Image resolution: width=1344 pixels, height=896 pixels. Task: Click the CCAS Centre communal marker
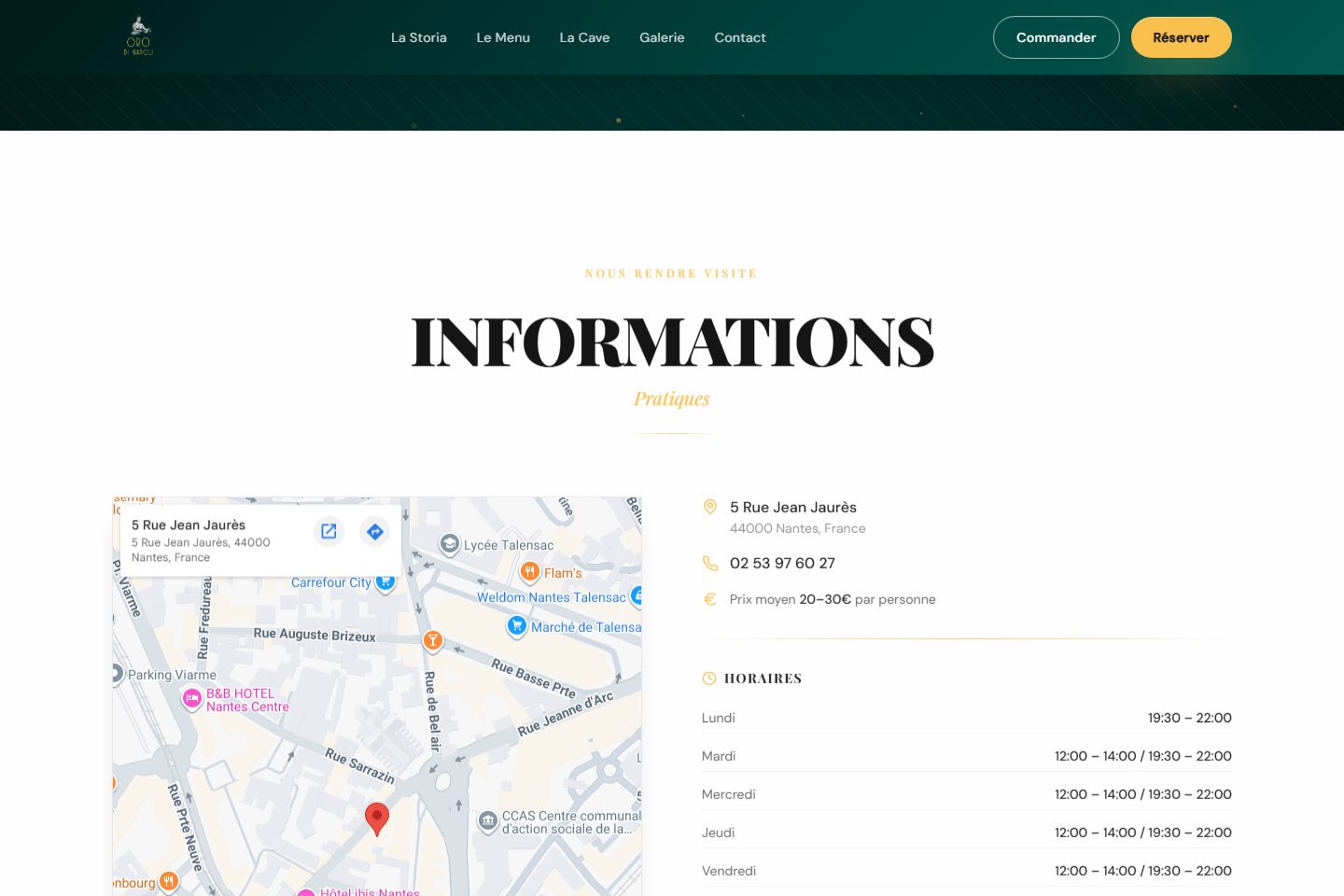pos(488,821)
